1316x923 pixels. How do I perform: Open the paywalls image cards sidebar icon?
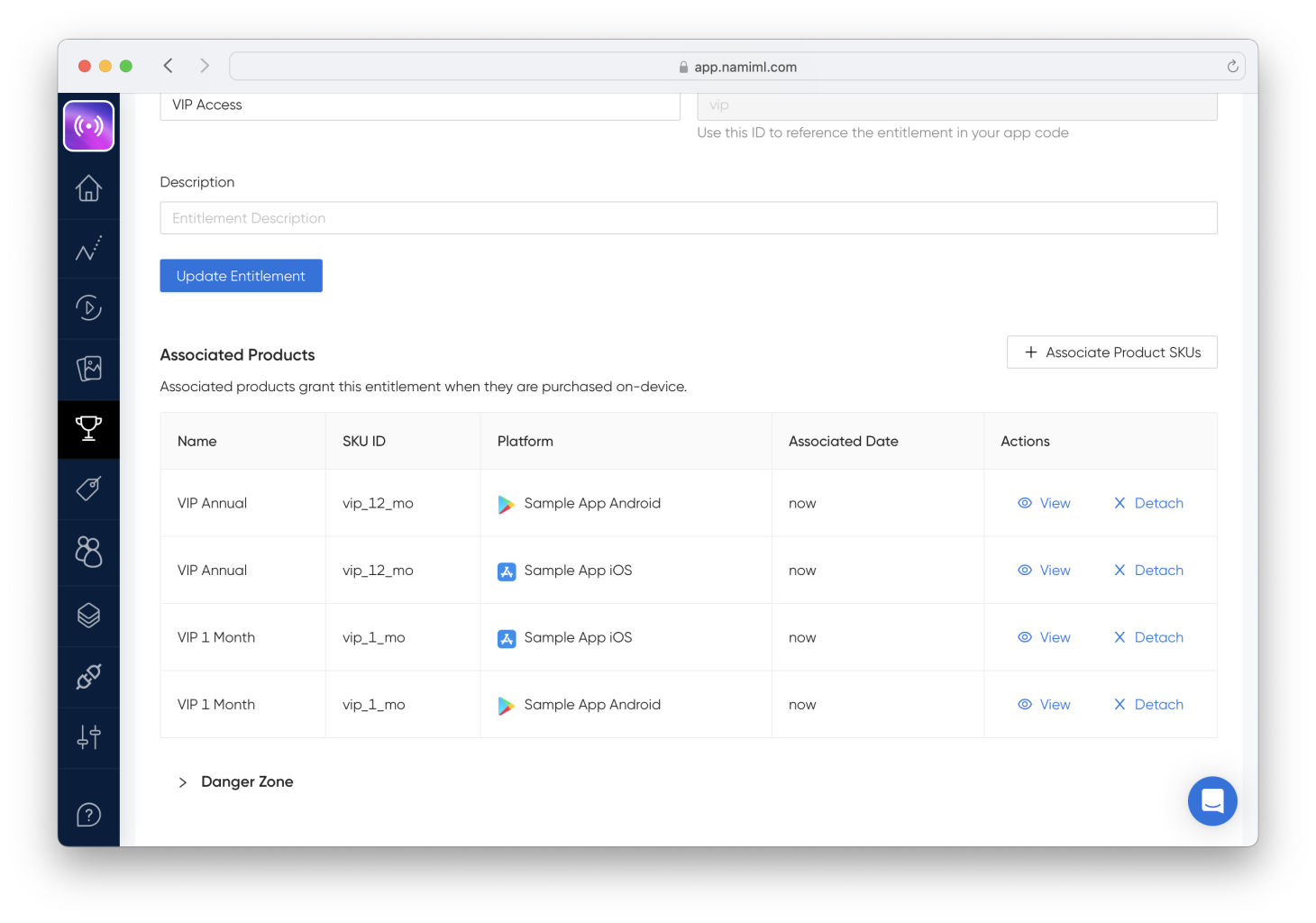tap(88, 369)
